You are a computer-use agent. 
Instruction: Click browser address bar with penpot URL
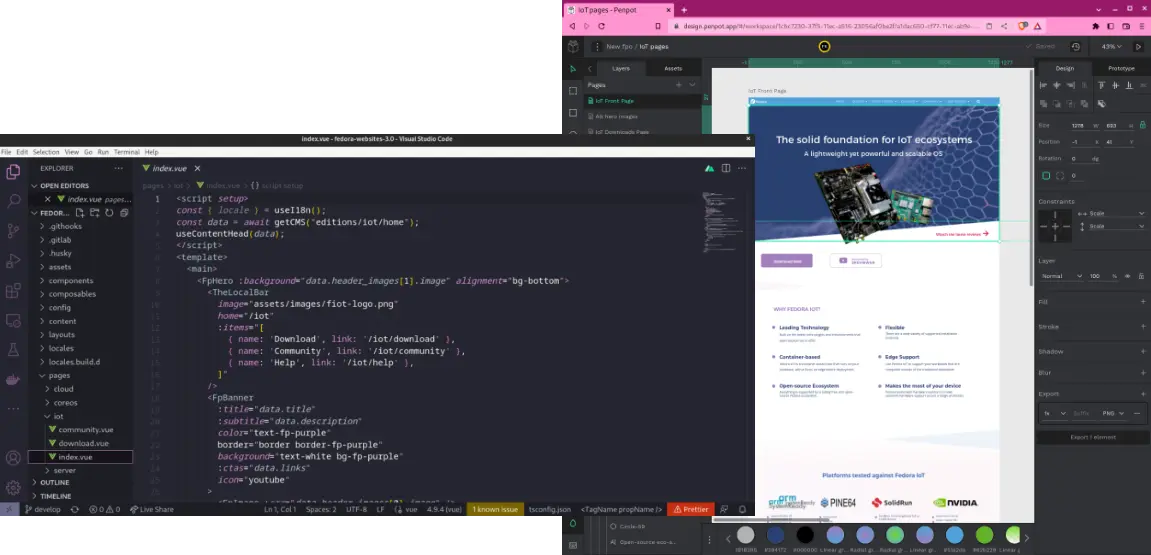(832, 26)
